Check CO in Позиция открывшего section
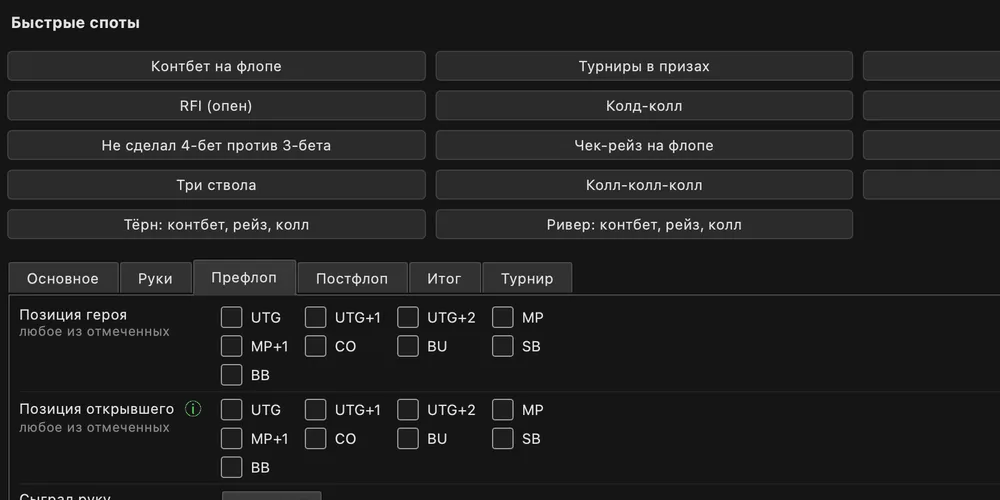This screenshot has width=1000, height=500. pos(316,439)
